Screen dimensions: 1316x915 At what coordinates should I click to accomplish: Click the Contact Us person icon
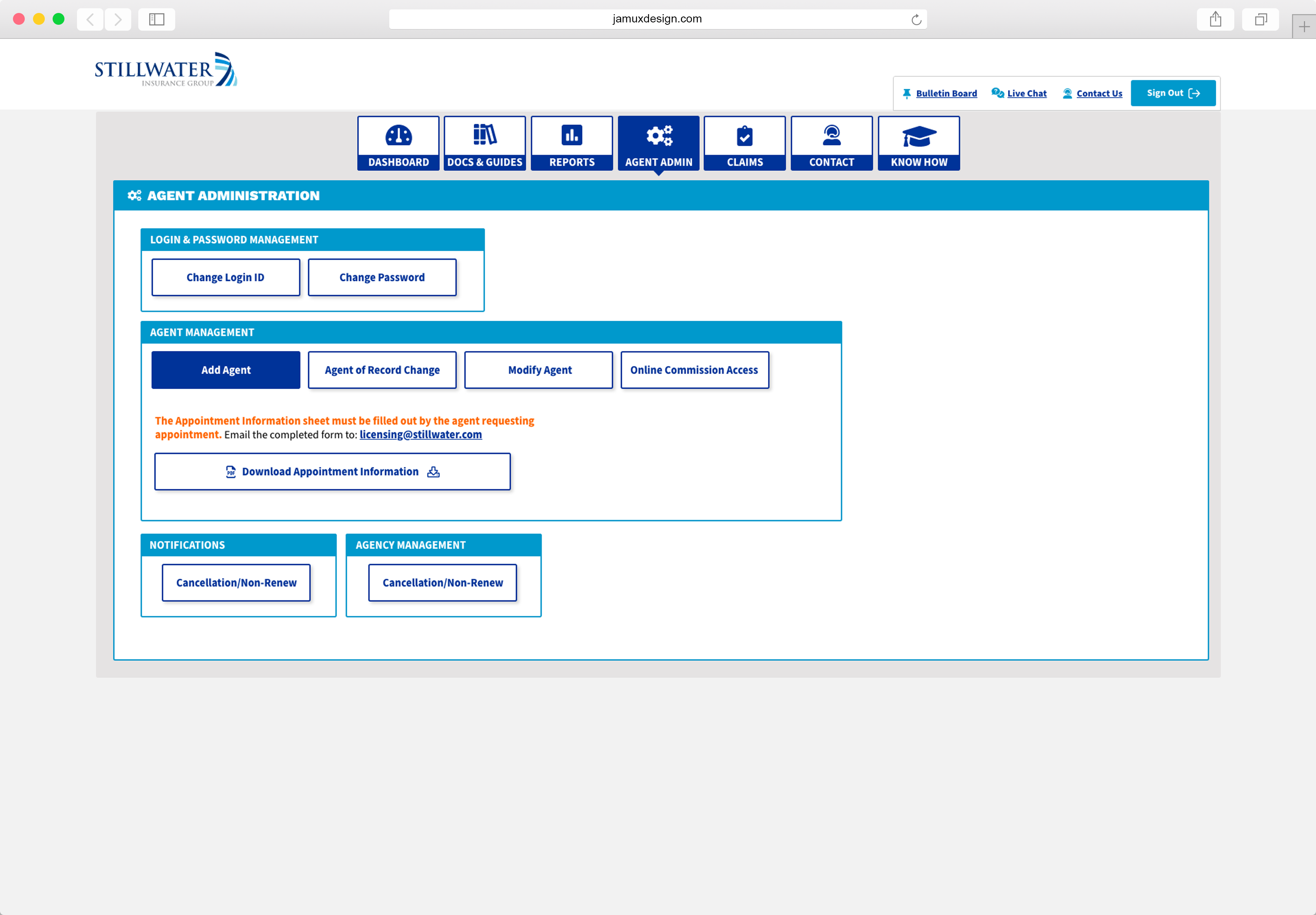[x=1067, y=94]
